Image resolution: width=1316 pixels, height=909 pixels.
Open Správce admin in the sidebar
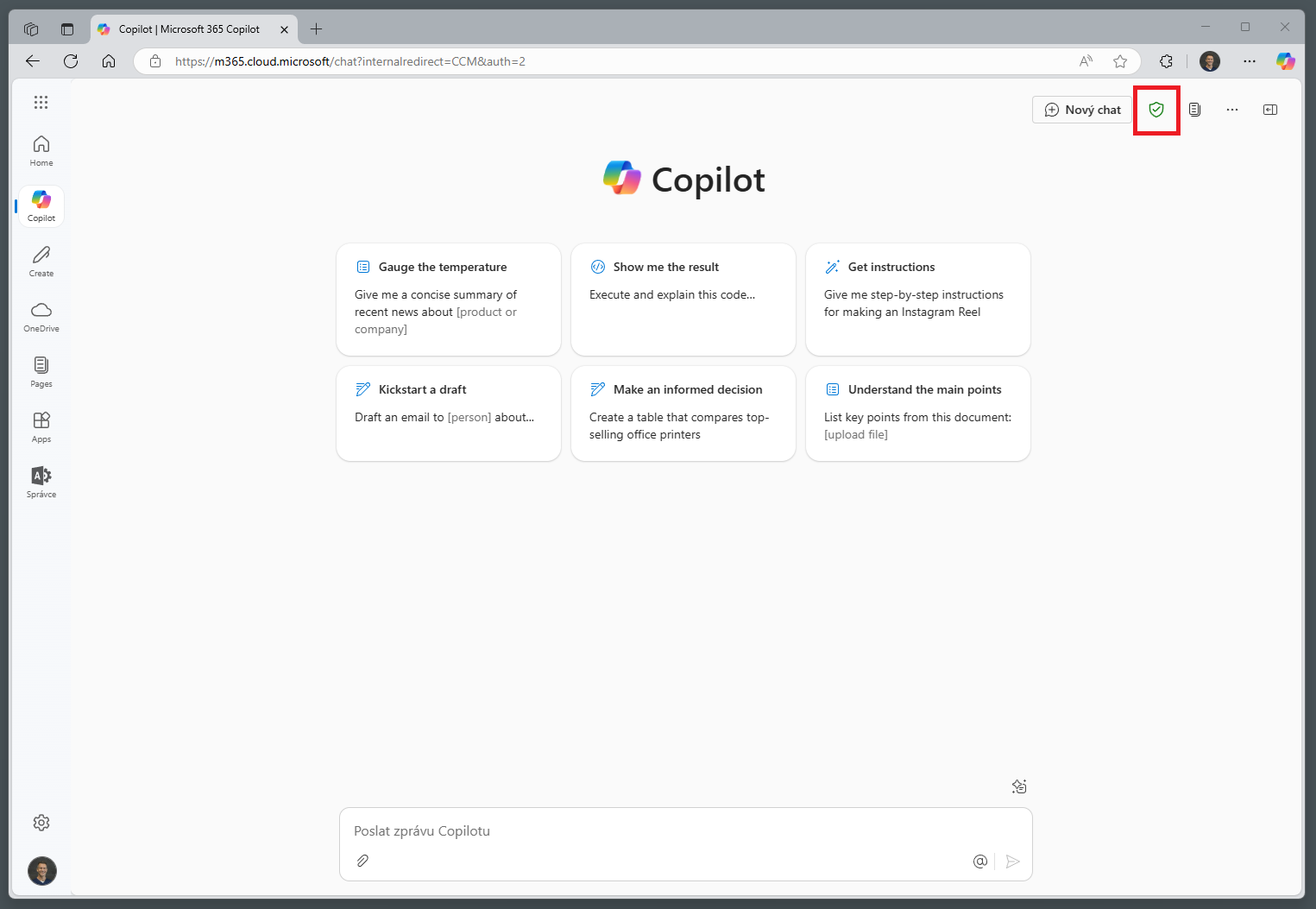pos(41,482)
